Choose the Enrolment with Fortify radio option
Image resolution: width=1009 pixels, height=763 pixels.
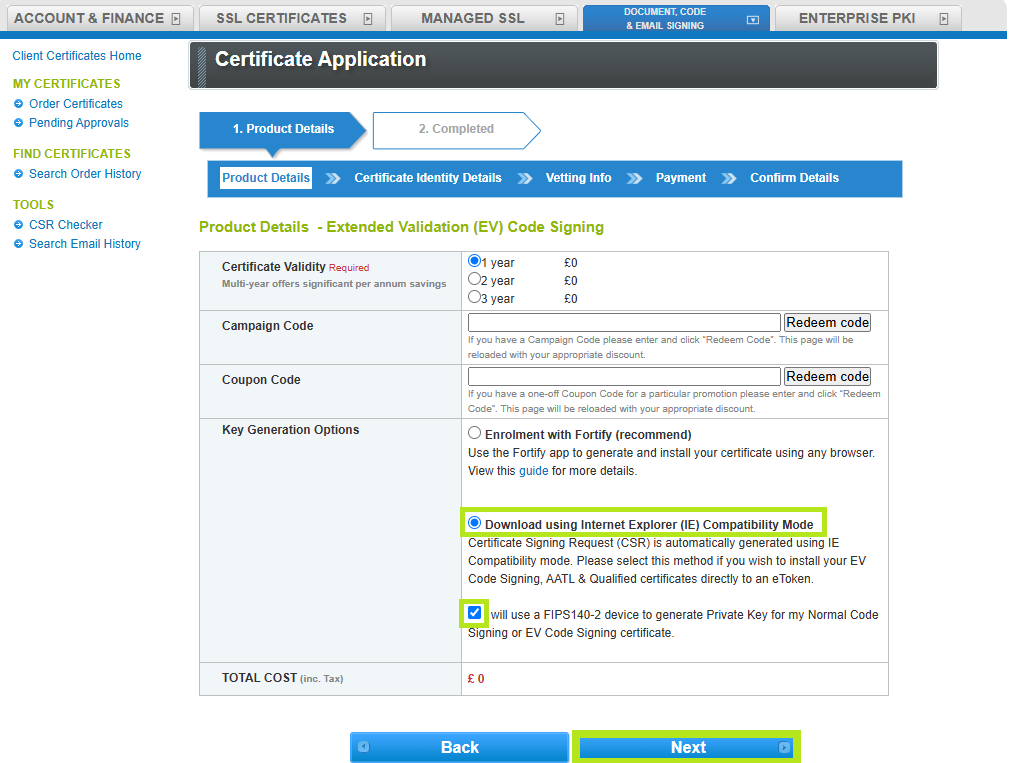(475, 434)
